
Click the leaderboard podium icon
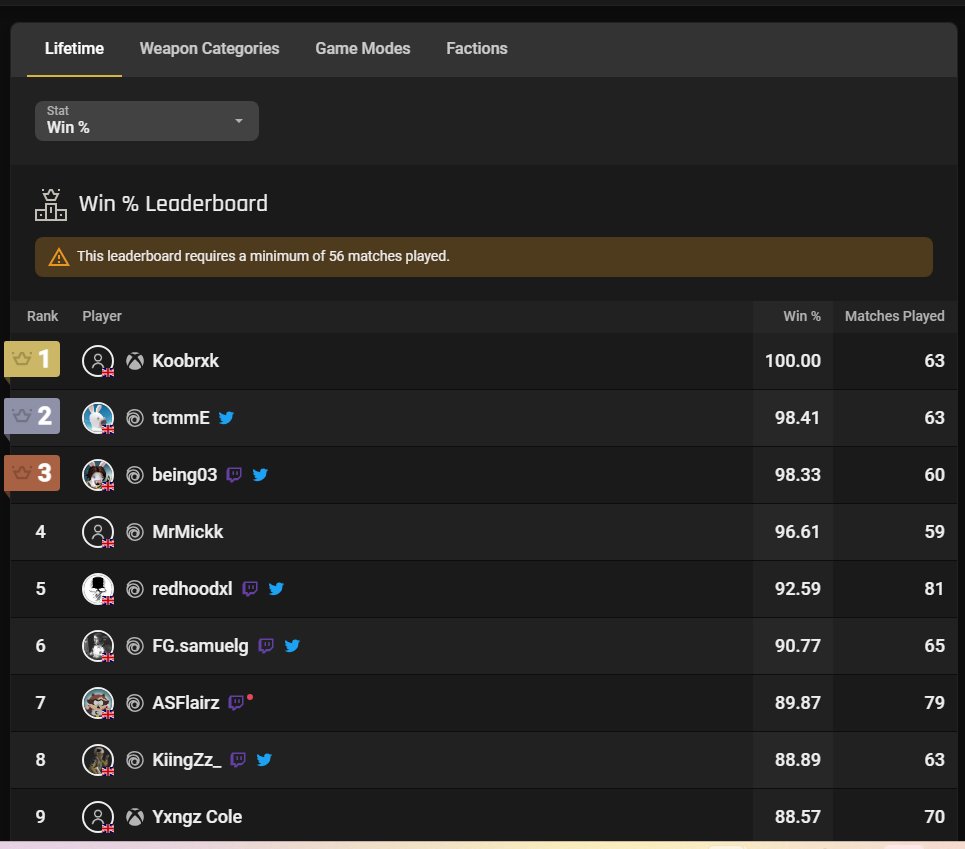point(50,205)
